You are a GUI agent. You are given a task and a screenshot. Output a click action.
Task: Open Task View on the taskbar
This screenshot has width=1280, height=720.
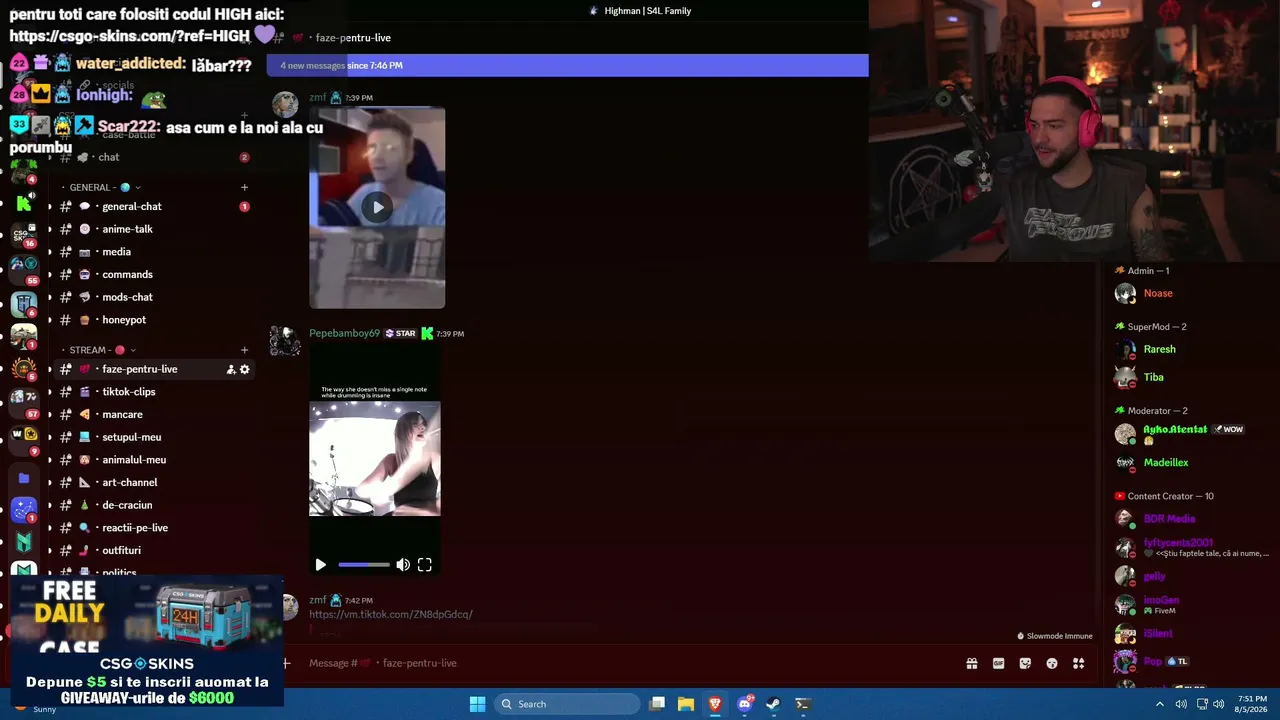click(657, 704)
